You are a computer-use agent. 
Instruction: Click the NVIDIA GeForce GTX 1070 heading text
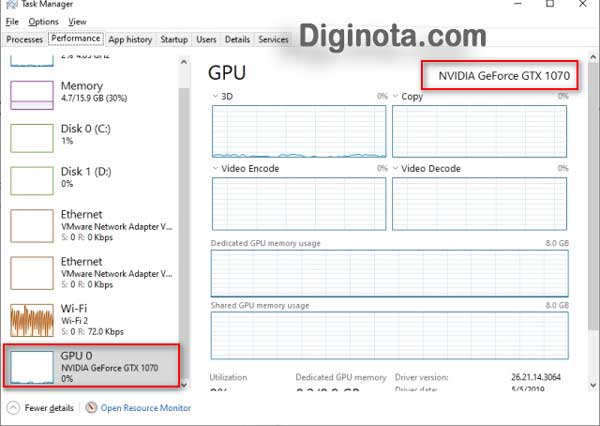[504, 76]
